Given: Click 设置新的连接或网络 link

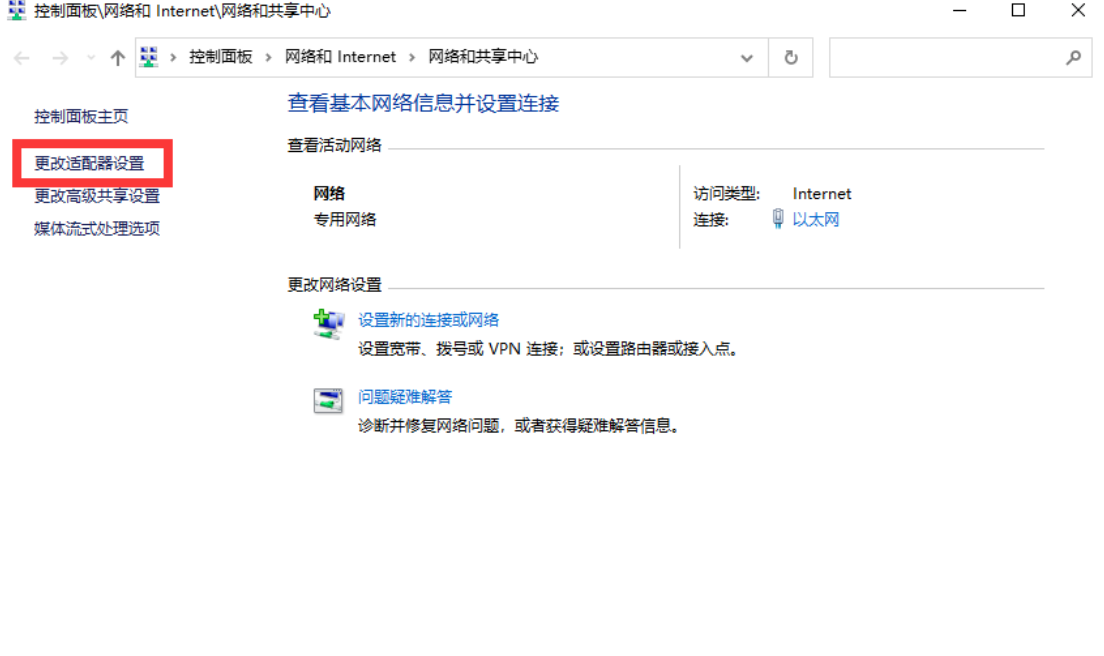Looking at the screenshot, I should point(428,320).
